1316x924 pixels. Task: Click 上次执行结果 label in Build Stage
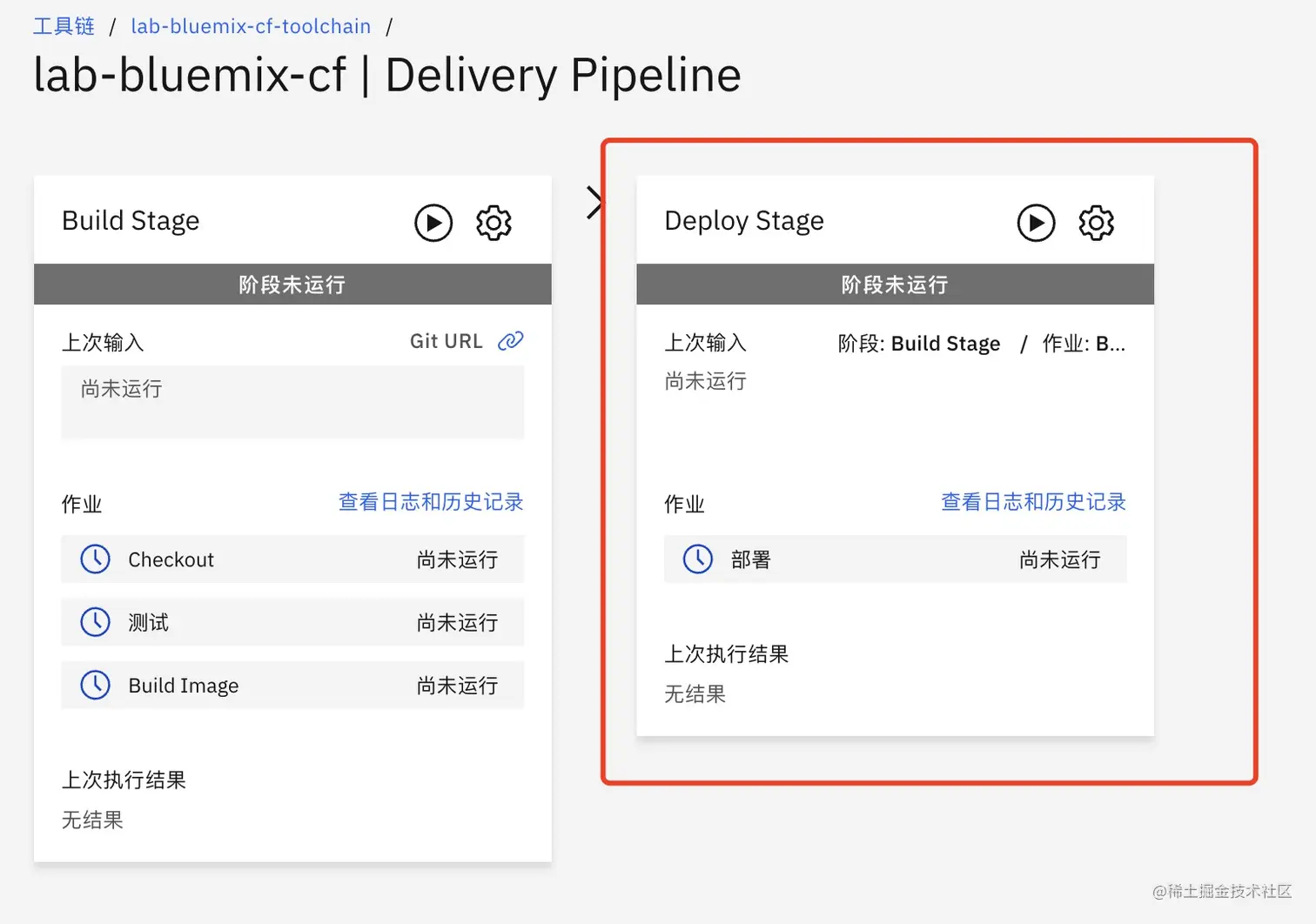(124, 780)
